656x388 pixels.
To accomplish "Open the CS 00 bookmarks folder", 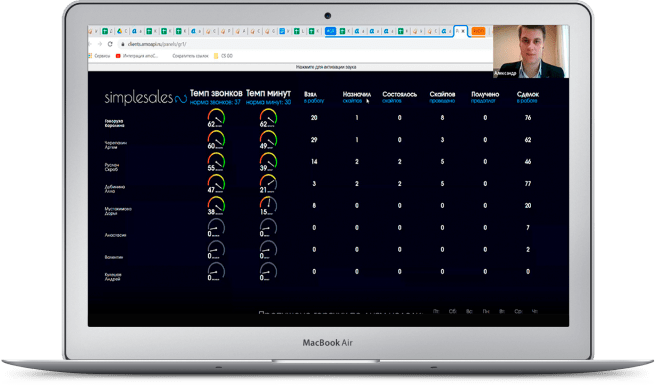I will point(223,56).
